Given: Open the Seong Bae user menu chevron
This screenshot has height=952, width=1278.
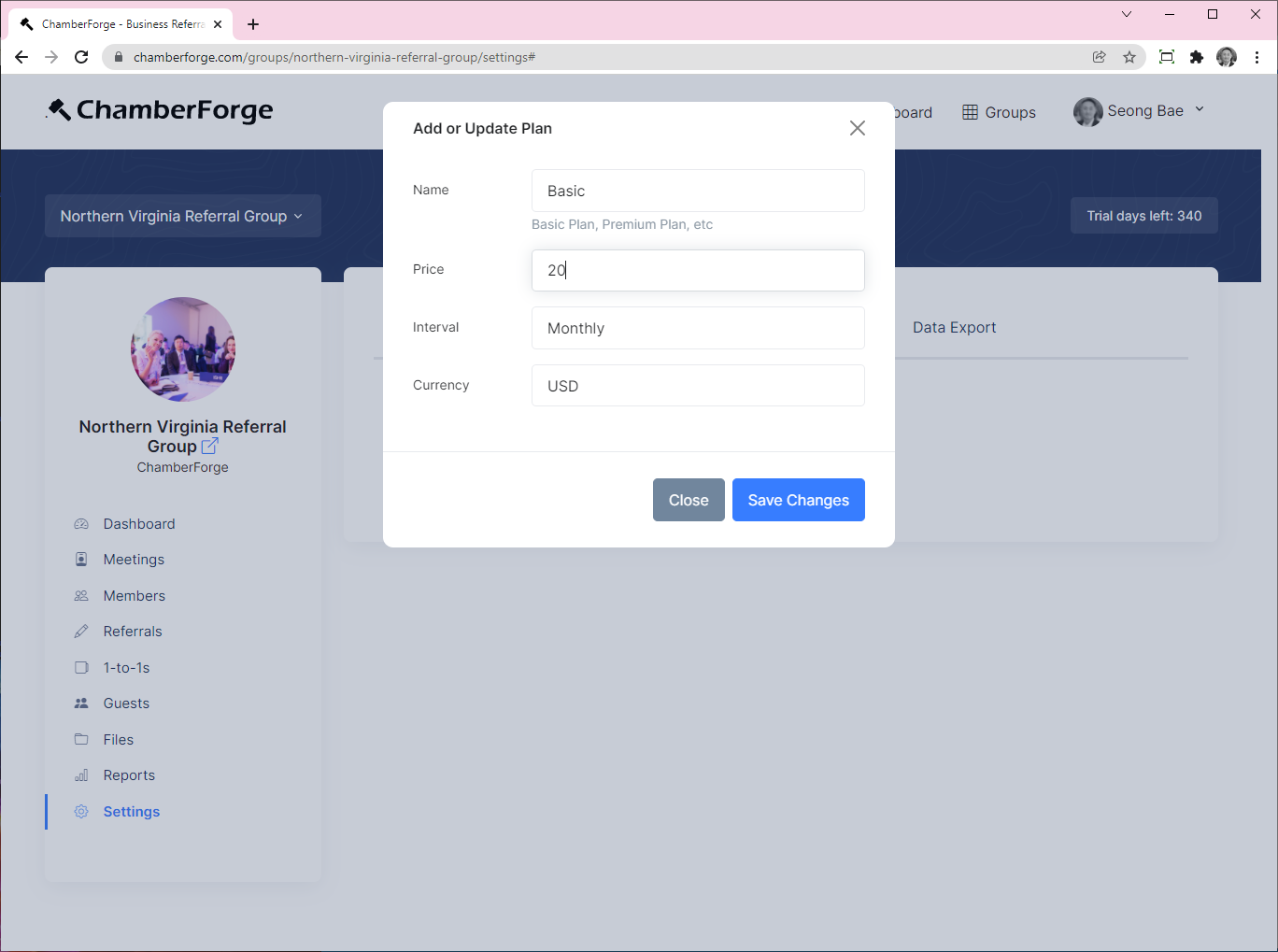Looking at the screenshot, I should click(x=1200, y=110).
